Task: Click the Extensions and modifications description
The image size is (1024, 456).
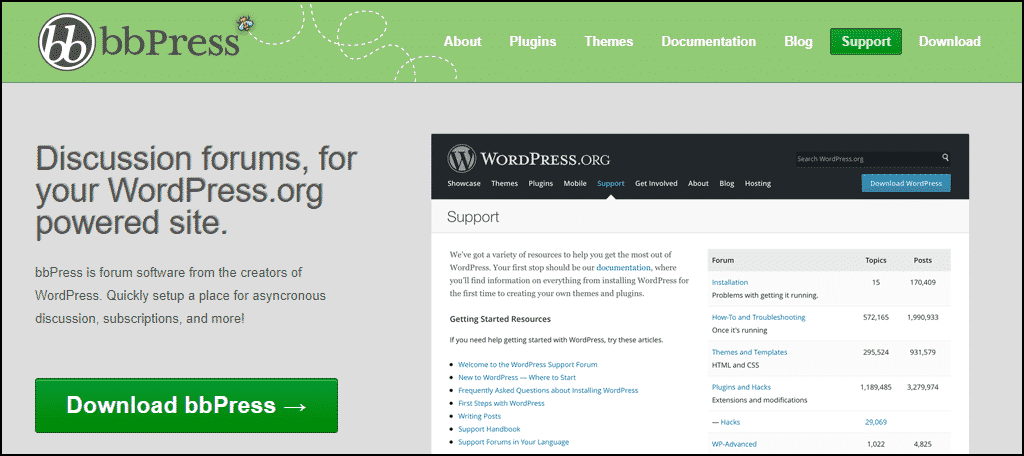Action: click(x=760, y=400)
